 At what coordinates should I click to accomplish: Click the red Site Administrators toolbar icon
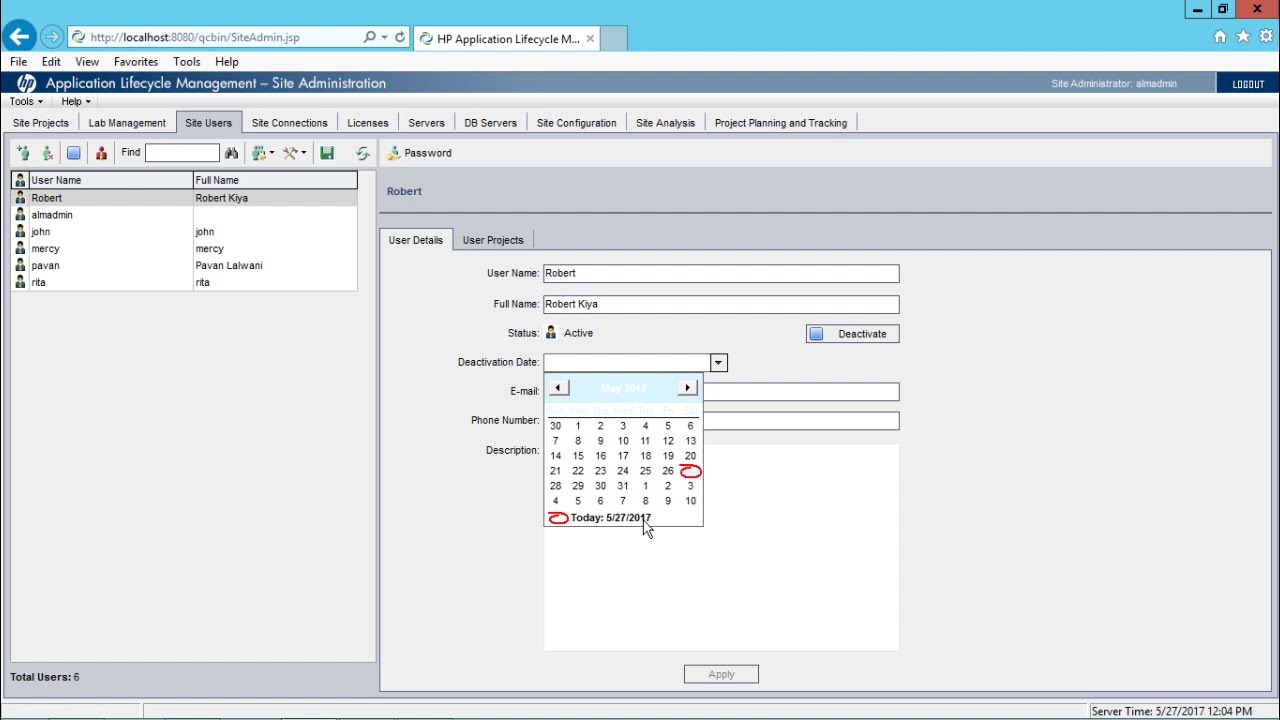[x=101, y=153]
